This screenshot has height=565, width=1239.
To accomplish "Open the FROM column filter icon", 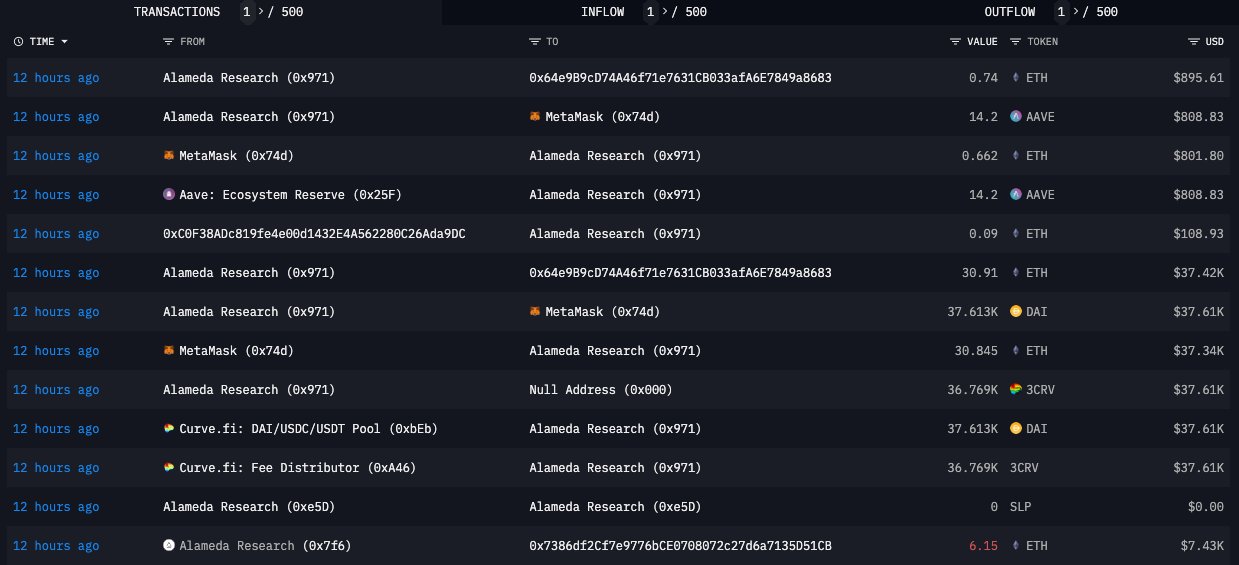I will [x=168, y=42].
